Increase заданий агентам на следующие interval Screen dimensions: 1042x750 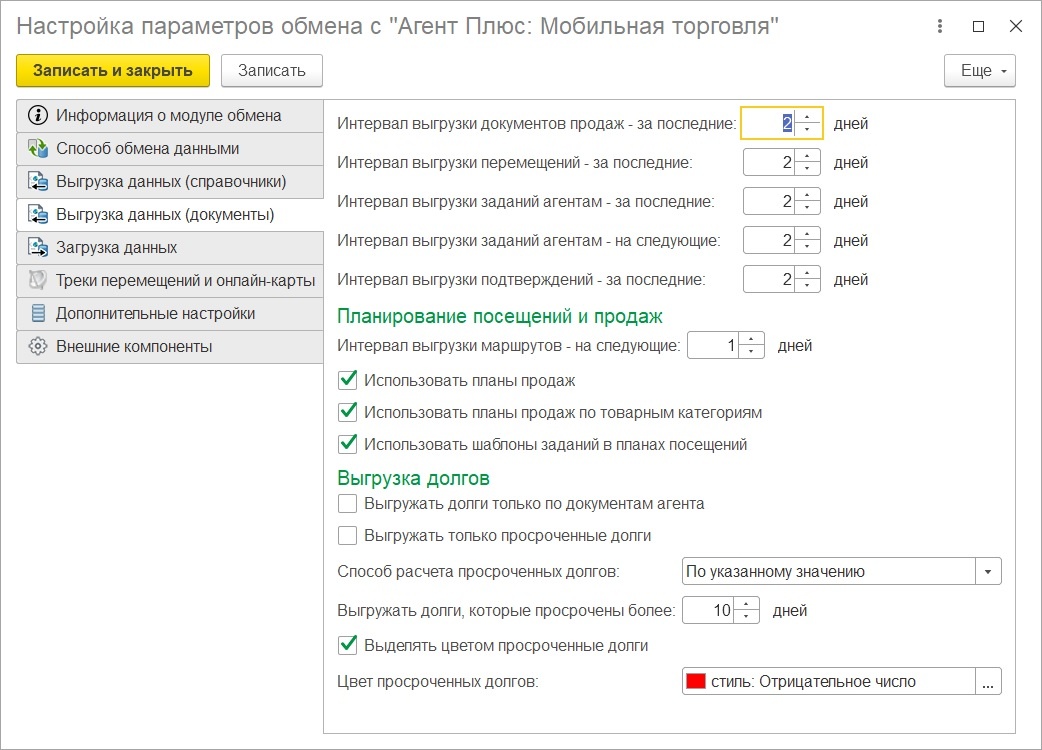point(807,234)
